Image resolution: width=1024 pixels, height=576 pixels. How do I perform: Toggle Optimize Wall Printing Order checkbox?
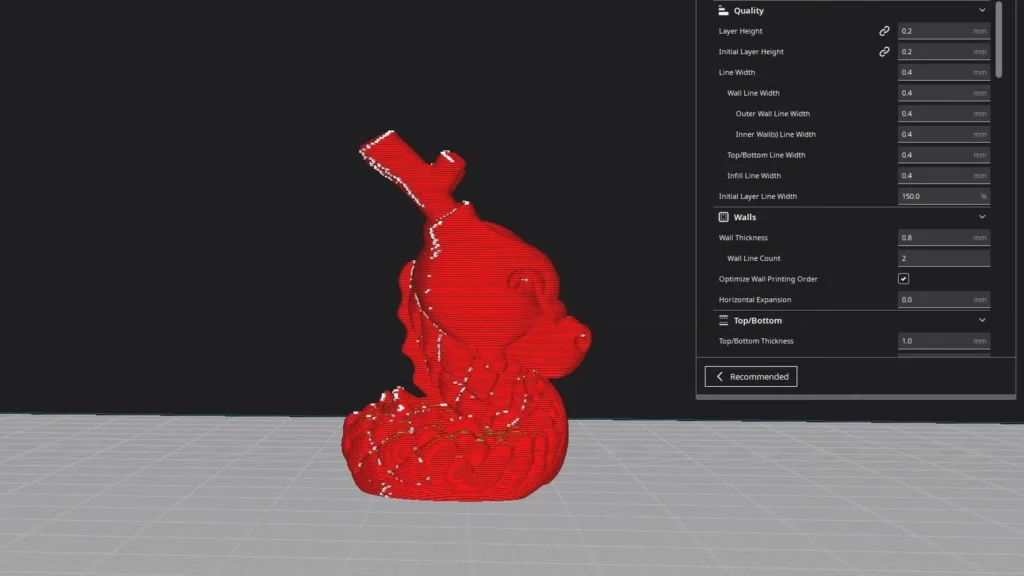(903, 279)
